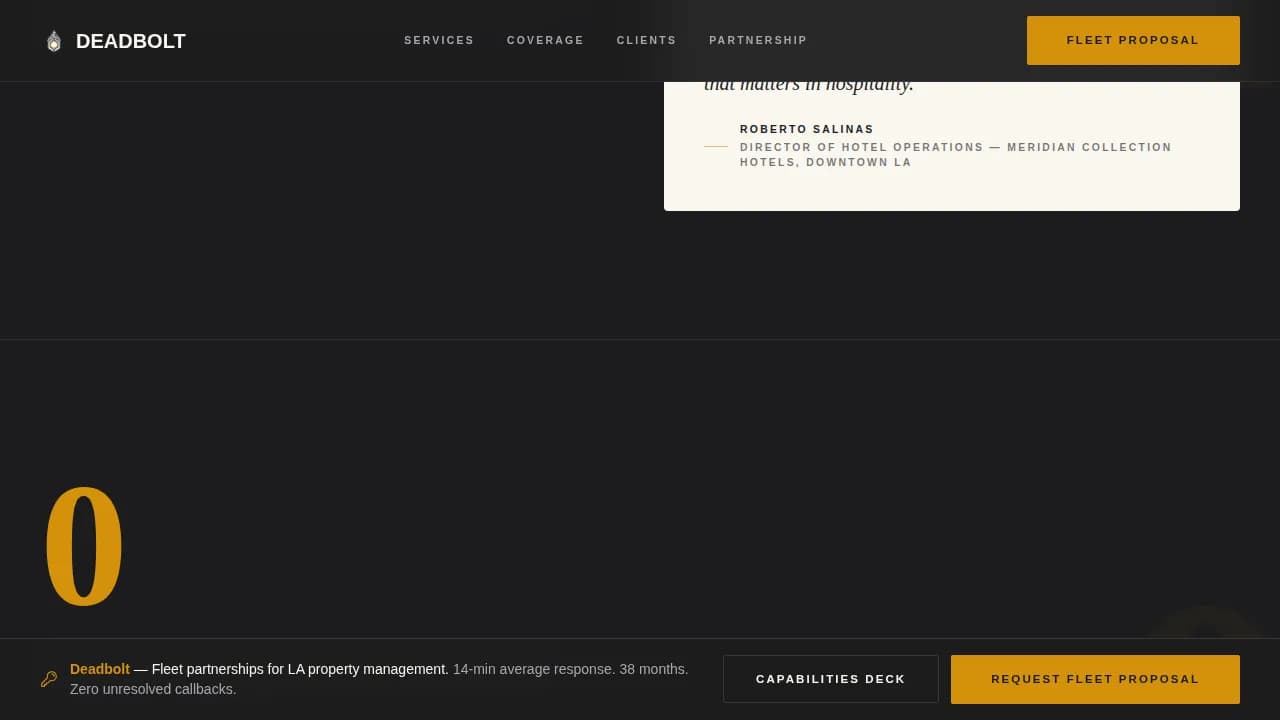The width and height of the screenshot is (1280, 720).
Task: Click the key icon in bottom bar
Action: pyautogui.click(x=49, y=679)
